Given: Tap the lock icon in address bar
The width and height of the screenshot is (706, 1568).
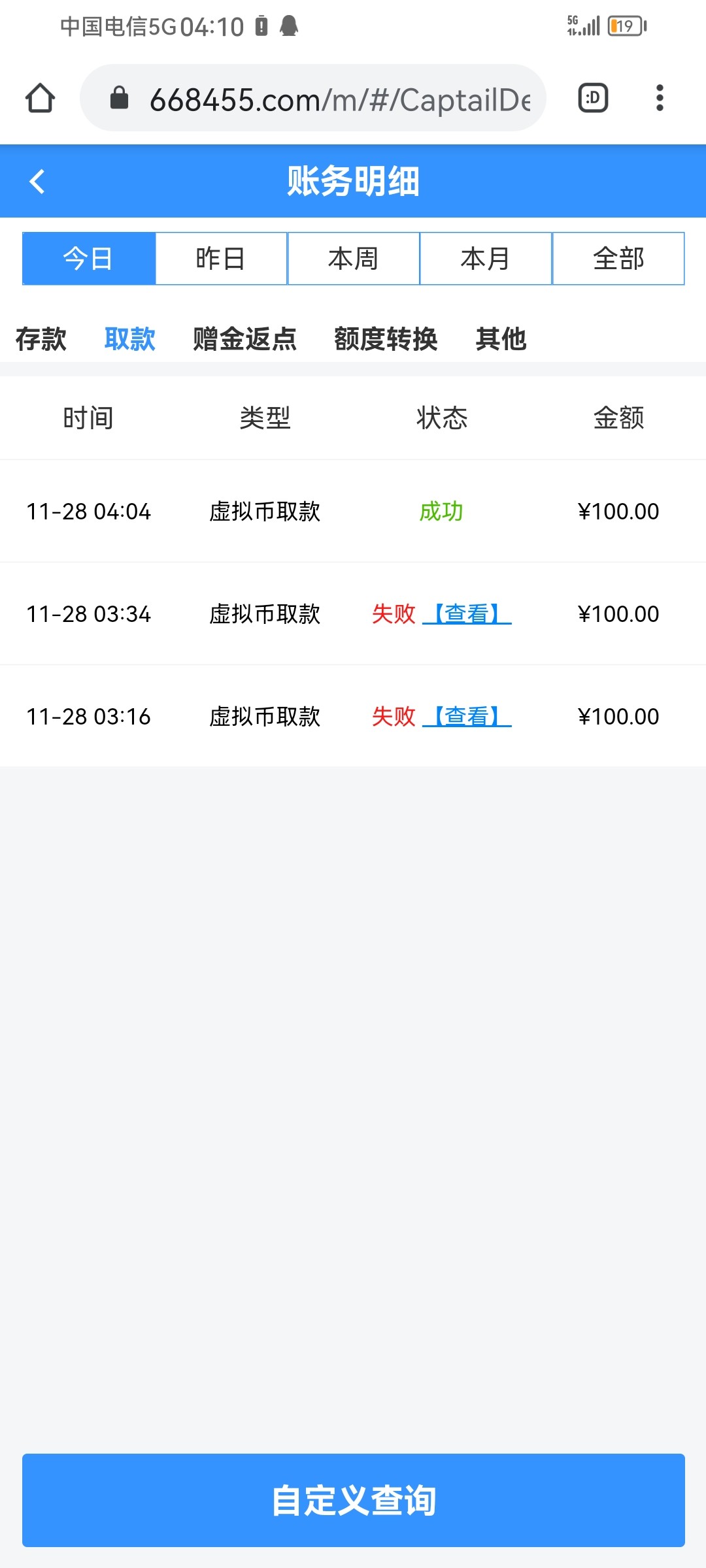Looking at the screenshot, I should [119, 99].
